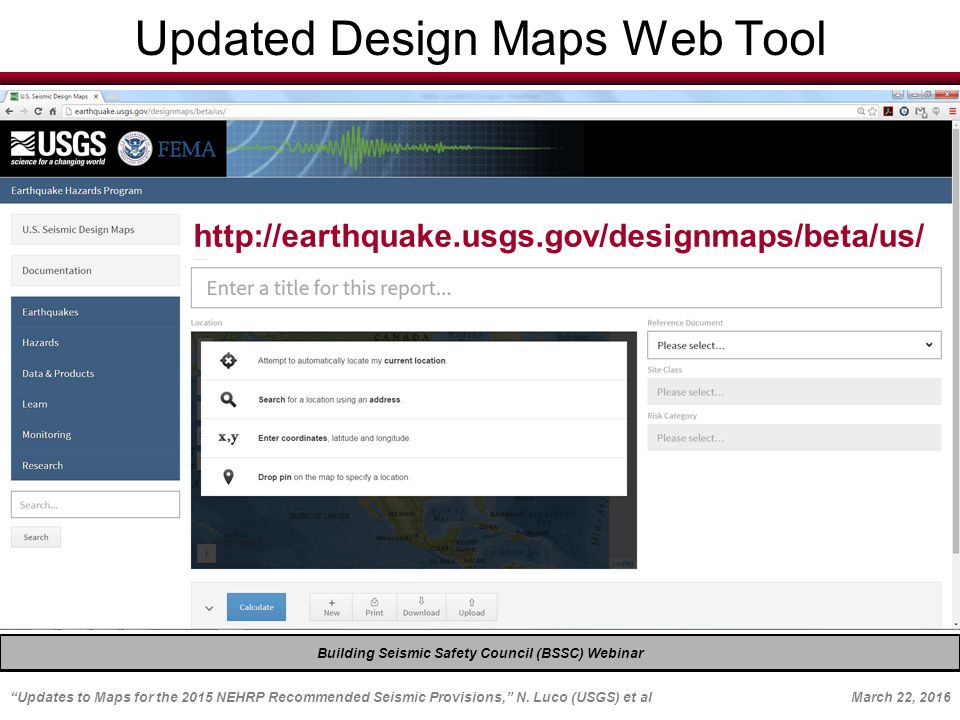Select the x,y enter coordinates icon
The width and height of the screenshot is (960, 720).
click(228, 438)
